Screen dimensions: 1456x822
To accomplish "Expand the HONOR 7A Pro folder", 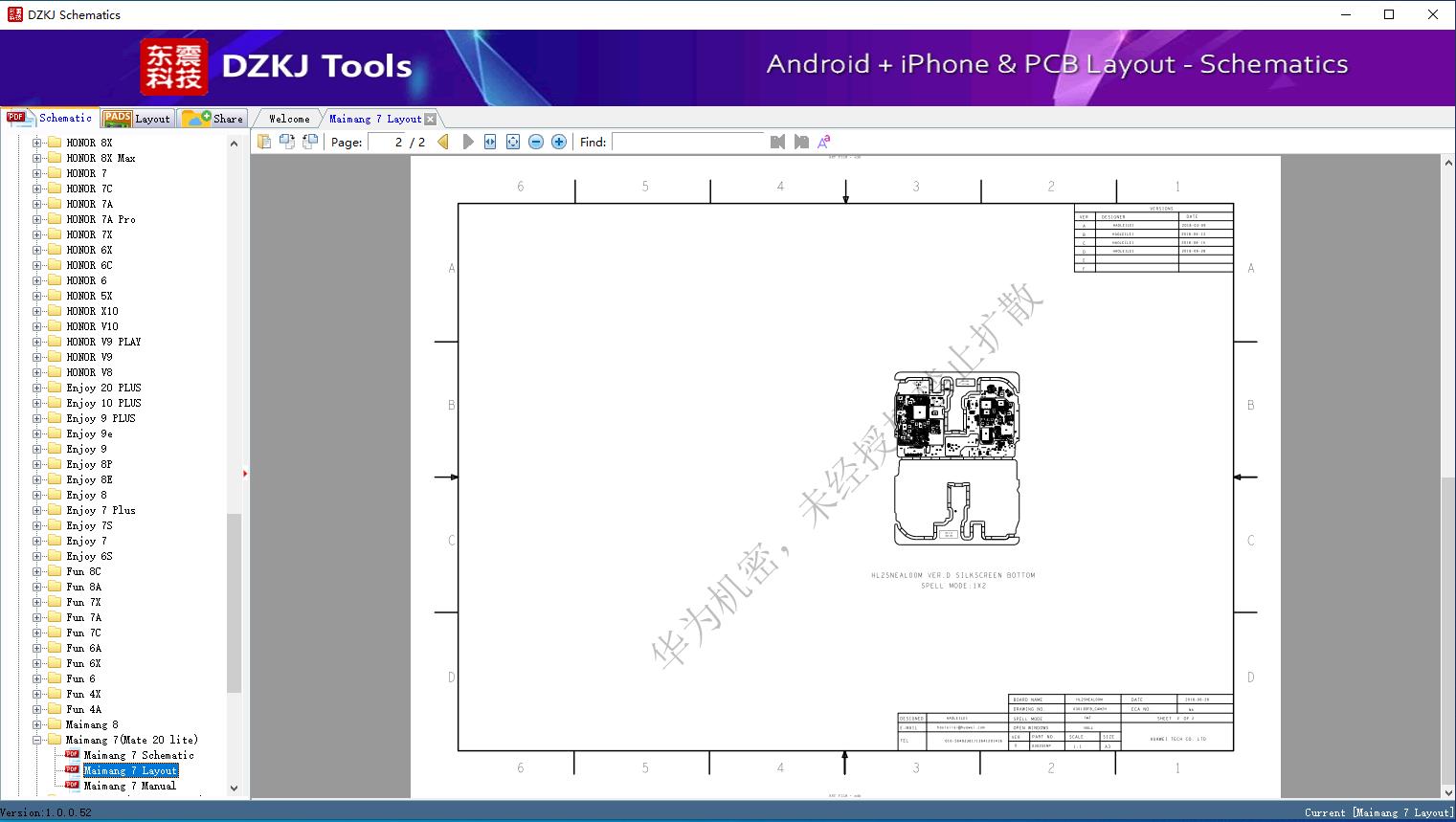I will coord(36,219).
